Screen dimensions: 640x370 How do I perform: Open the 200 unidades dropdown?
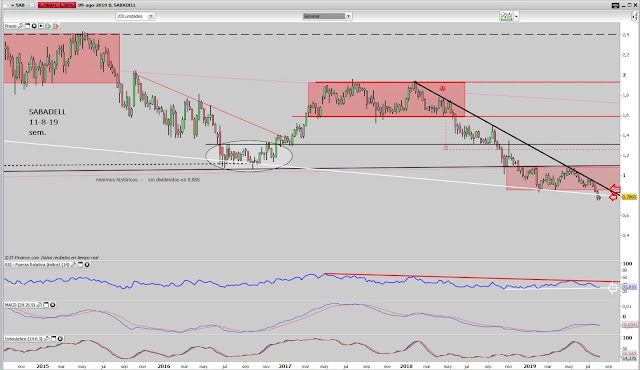[x=135, y=16]
